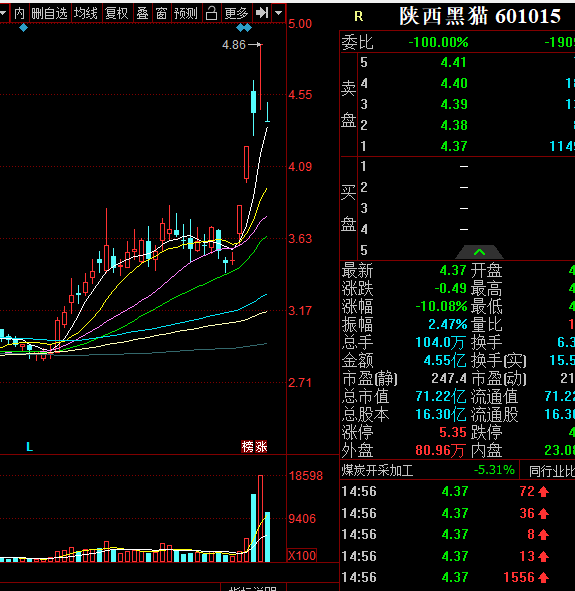The image size is (575, 591).
Task: Click sell level 1 price 4.37
Action: point(454,146)
